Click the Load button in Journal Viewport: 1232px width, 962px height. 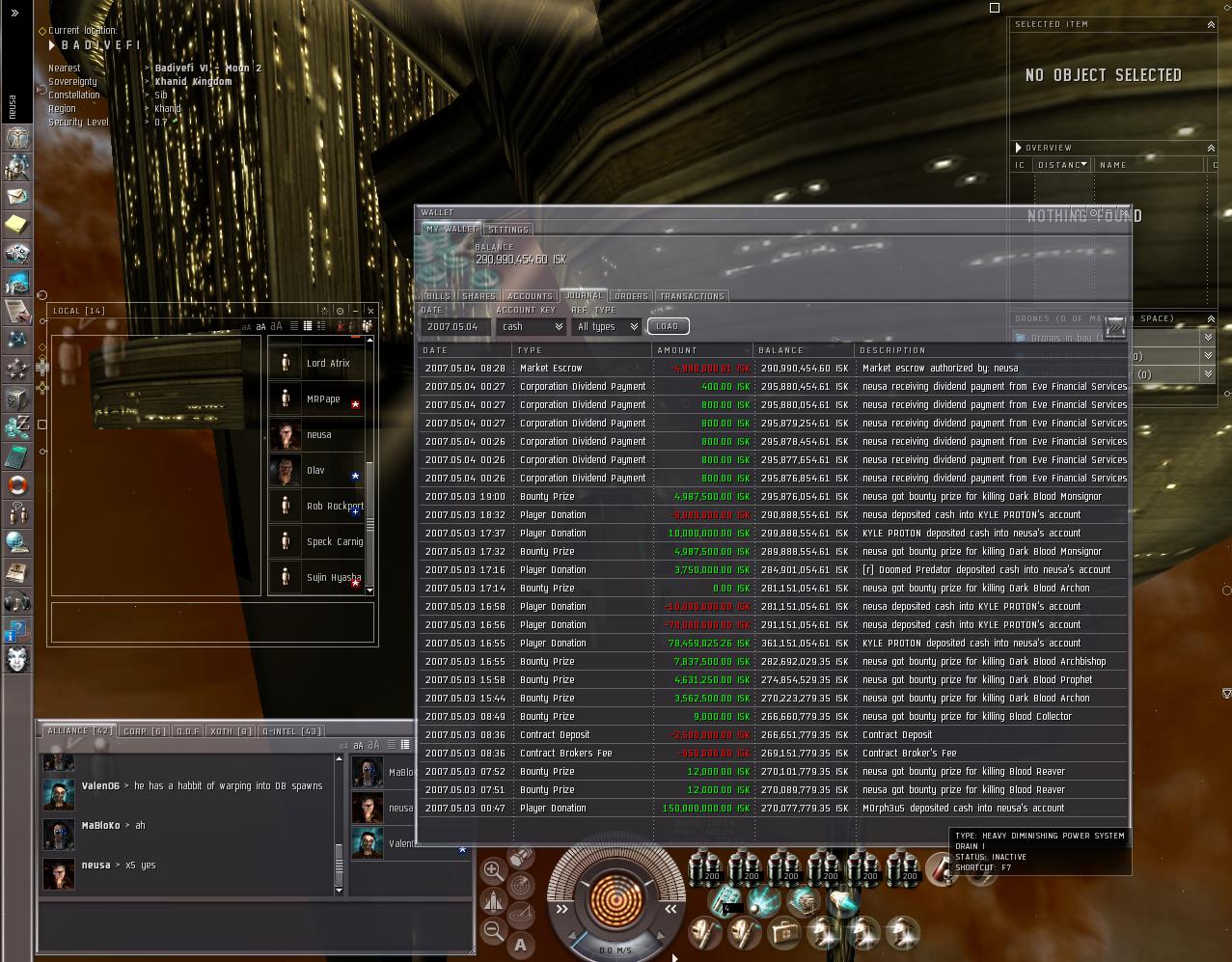point(668,326)
